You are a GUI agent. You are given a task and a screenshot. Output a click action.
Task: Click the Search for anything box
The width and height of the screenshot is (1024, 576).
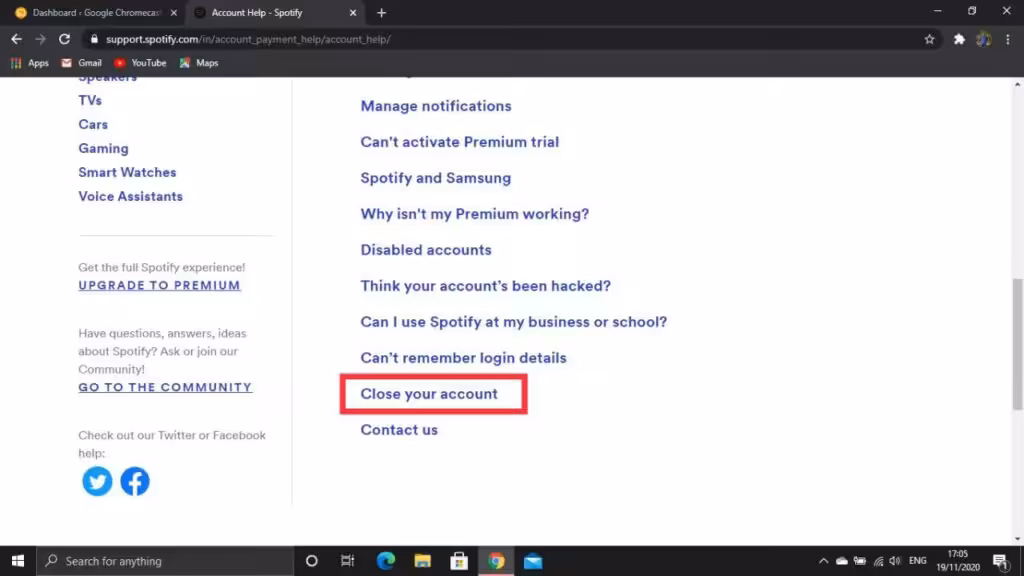click(x=165, y=561)
